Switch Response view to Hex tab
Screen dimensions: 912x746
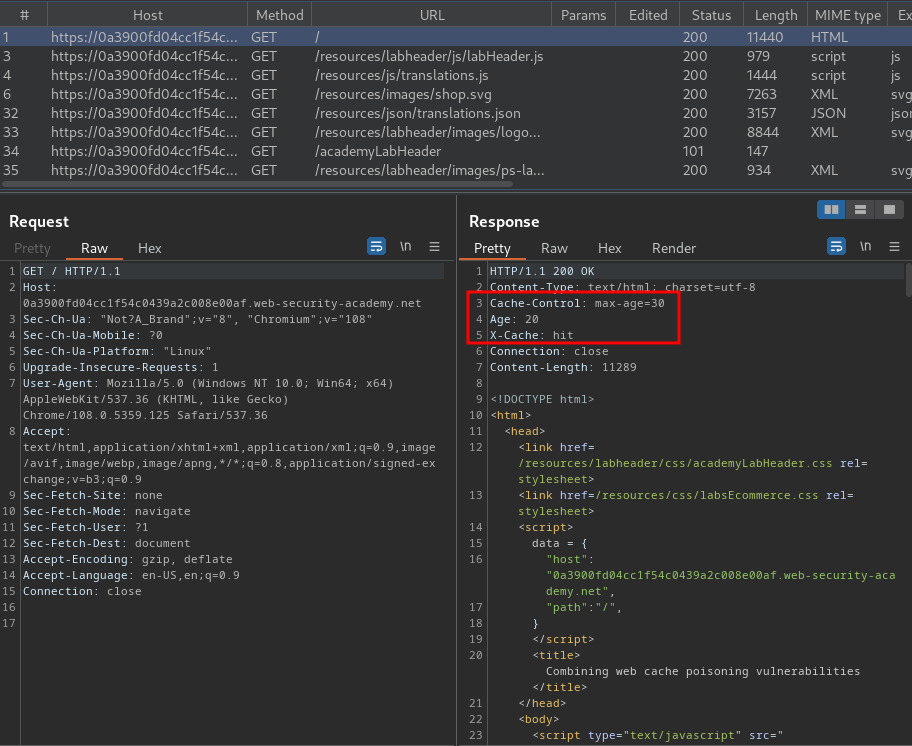[x=610, y=248]
